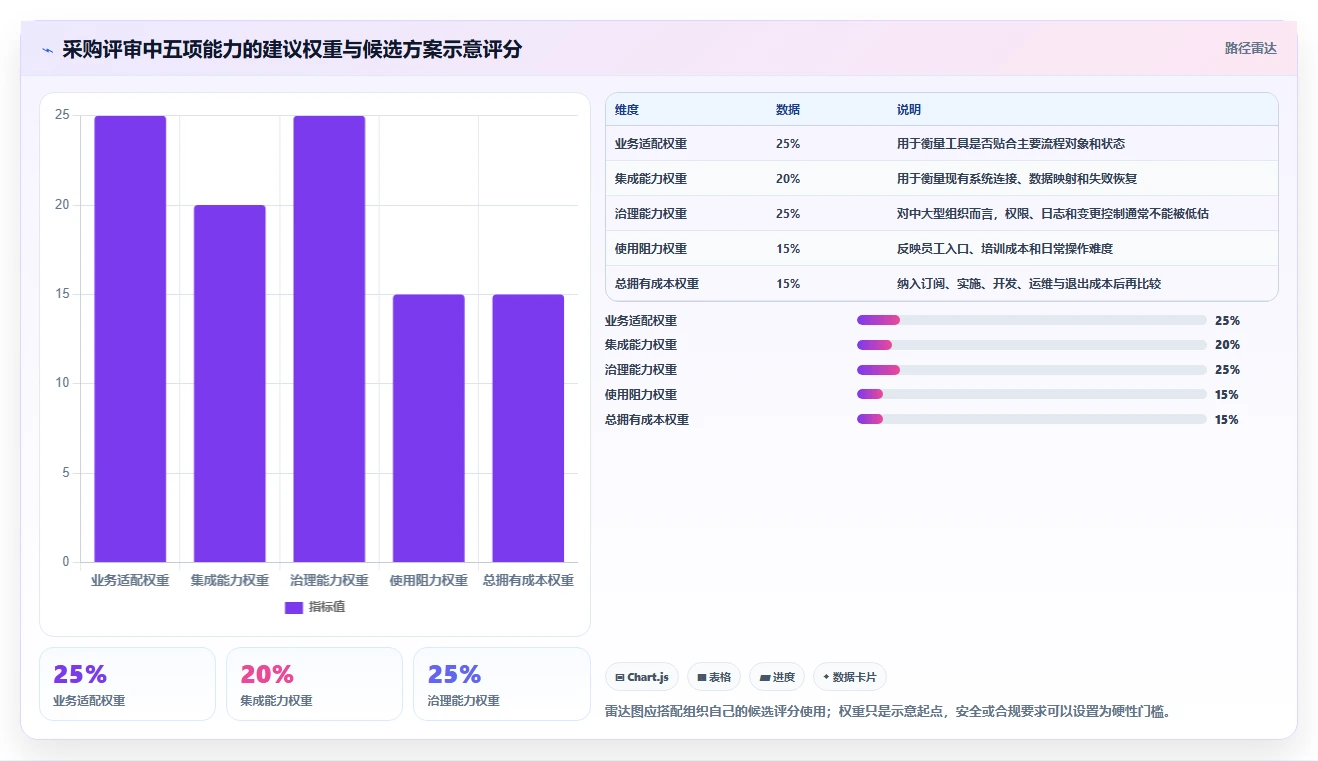Click the 总拥有成本权重 progress row label
Viewport: 1318px width, 761px height.
(x=647, y=420)
